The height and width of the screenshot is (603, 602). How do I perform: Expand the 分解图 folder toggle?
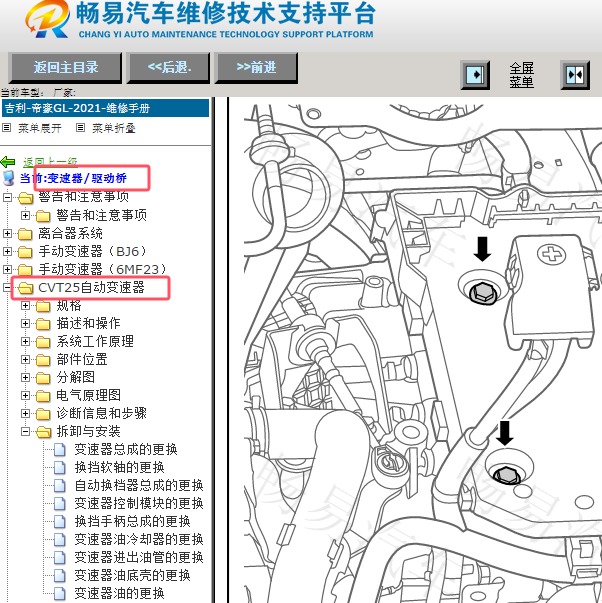click(x=25, y=377)
